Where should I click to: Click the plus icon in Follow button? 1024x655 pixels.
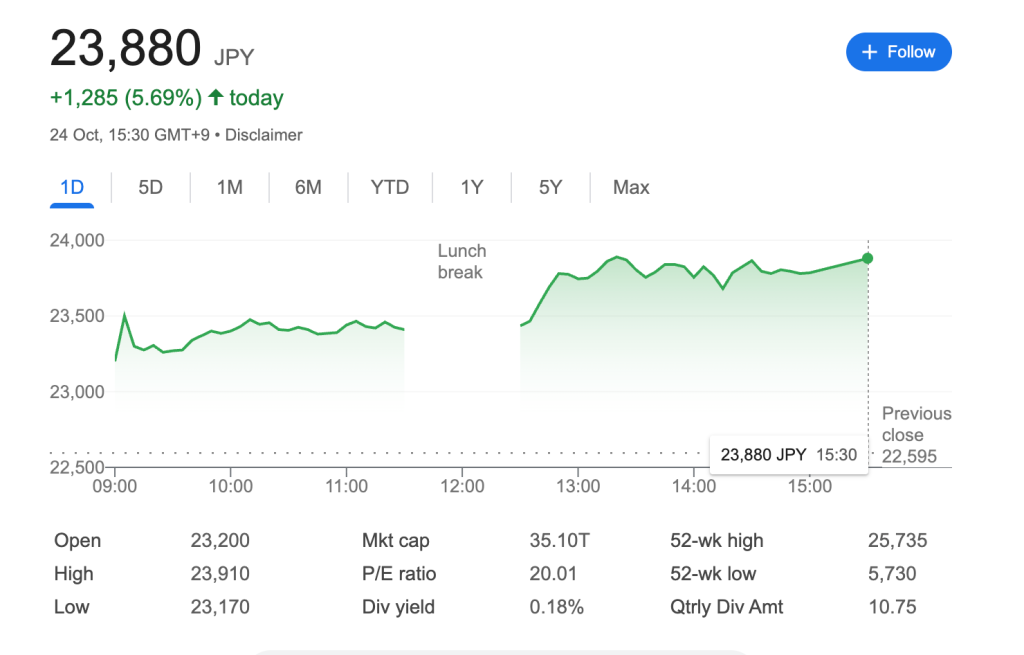[x=870, y=52]
